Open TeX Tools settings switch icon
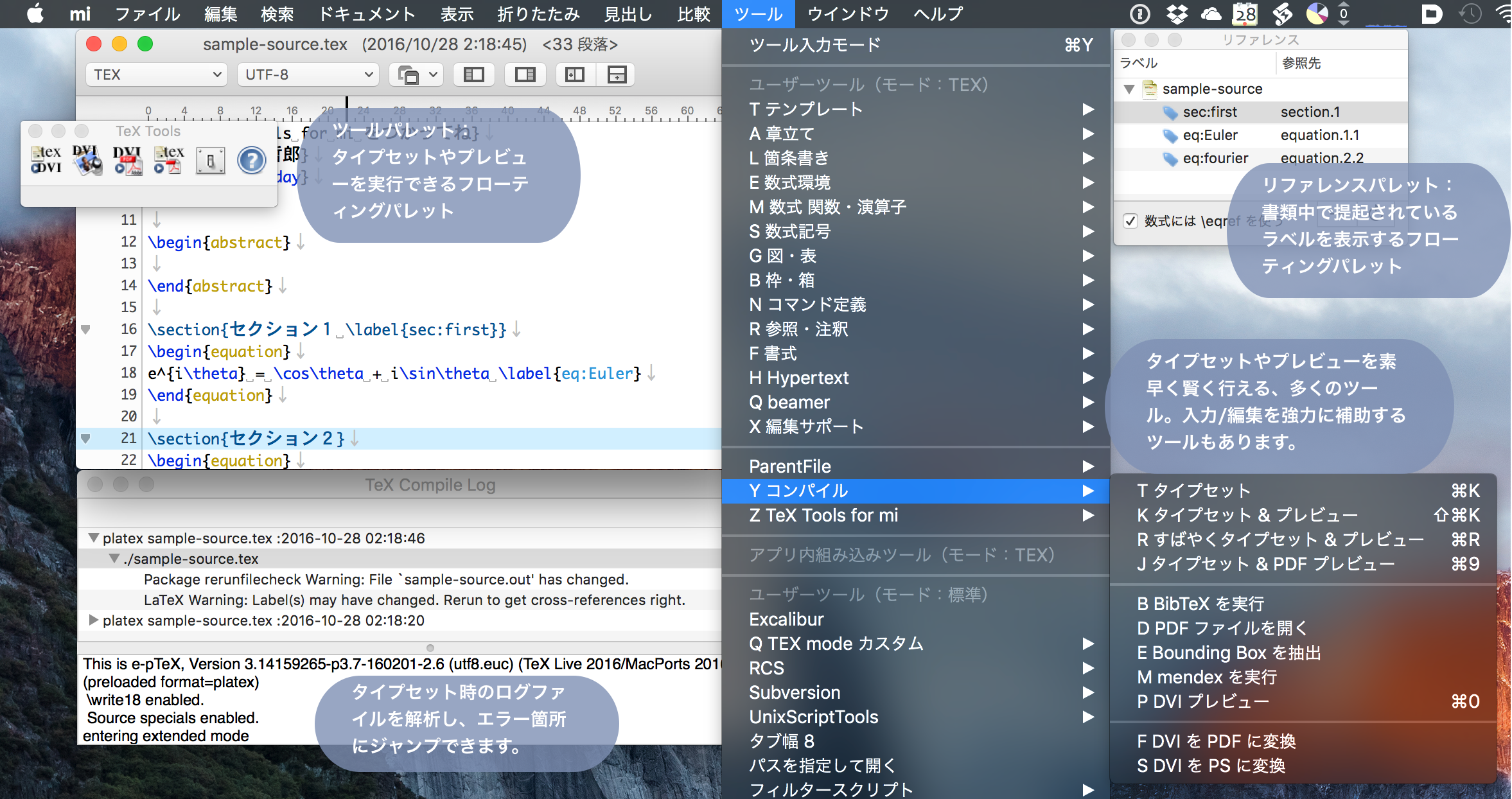 210,161
